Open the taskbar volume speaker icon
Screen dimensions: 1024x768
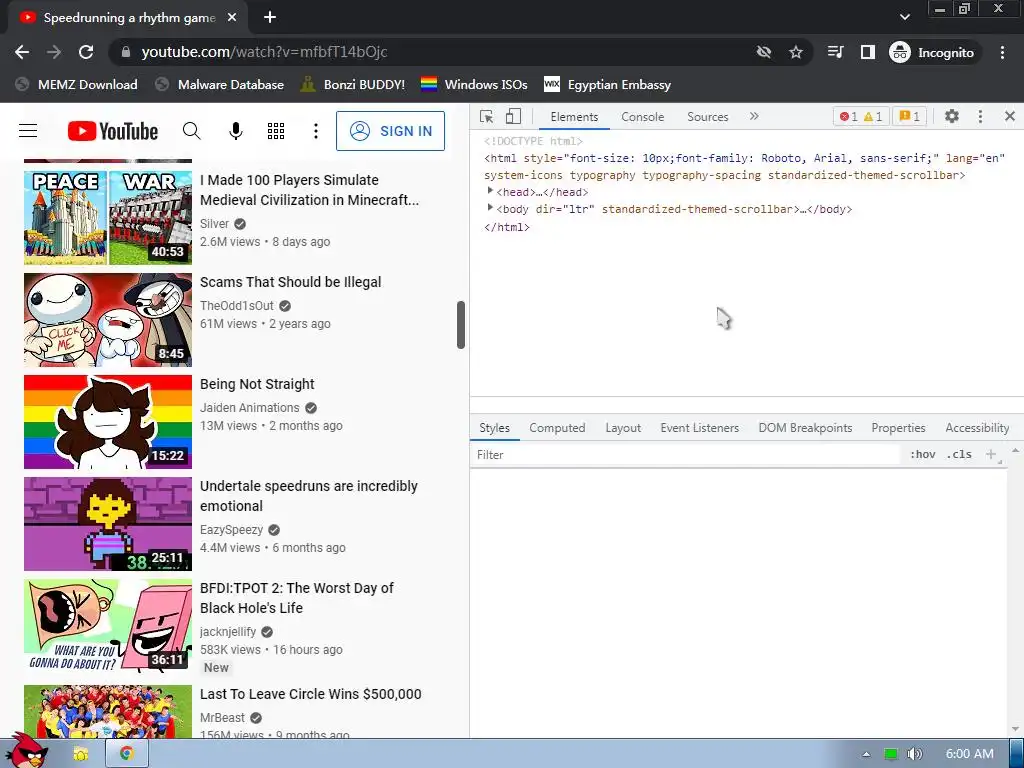(914, 754)
